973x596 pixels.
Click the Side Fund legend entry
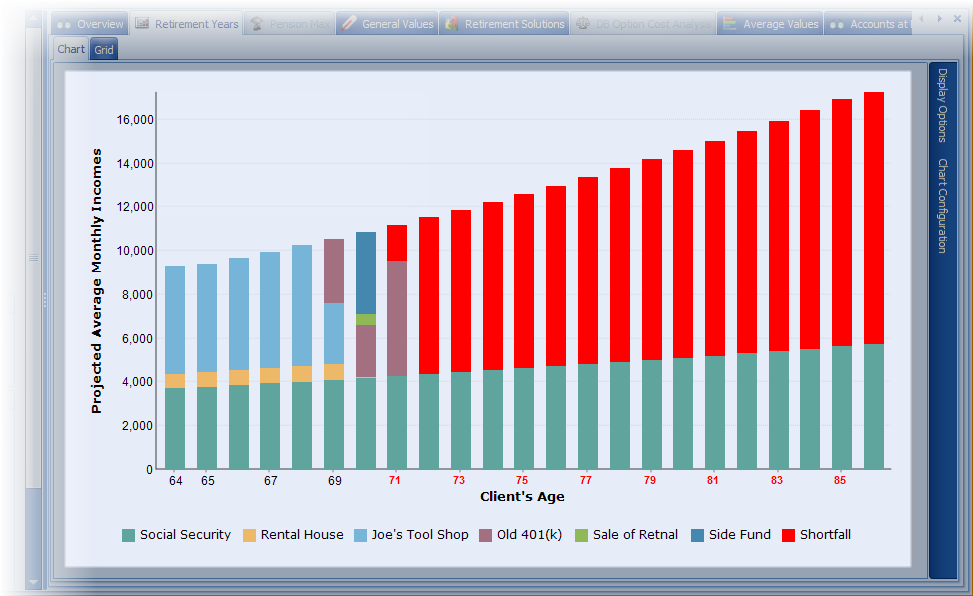pyautogui.click(x=739, y=535)
